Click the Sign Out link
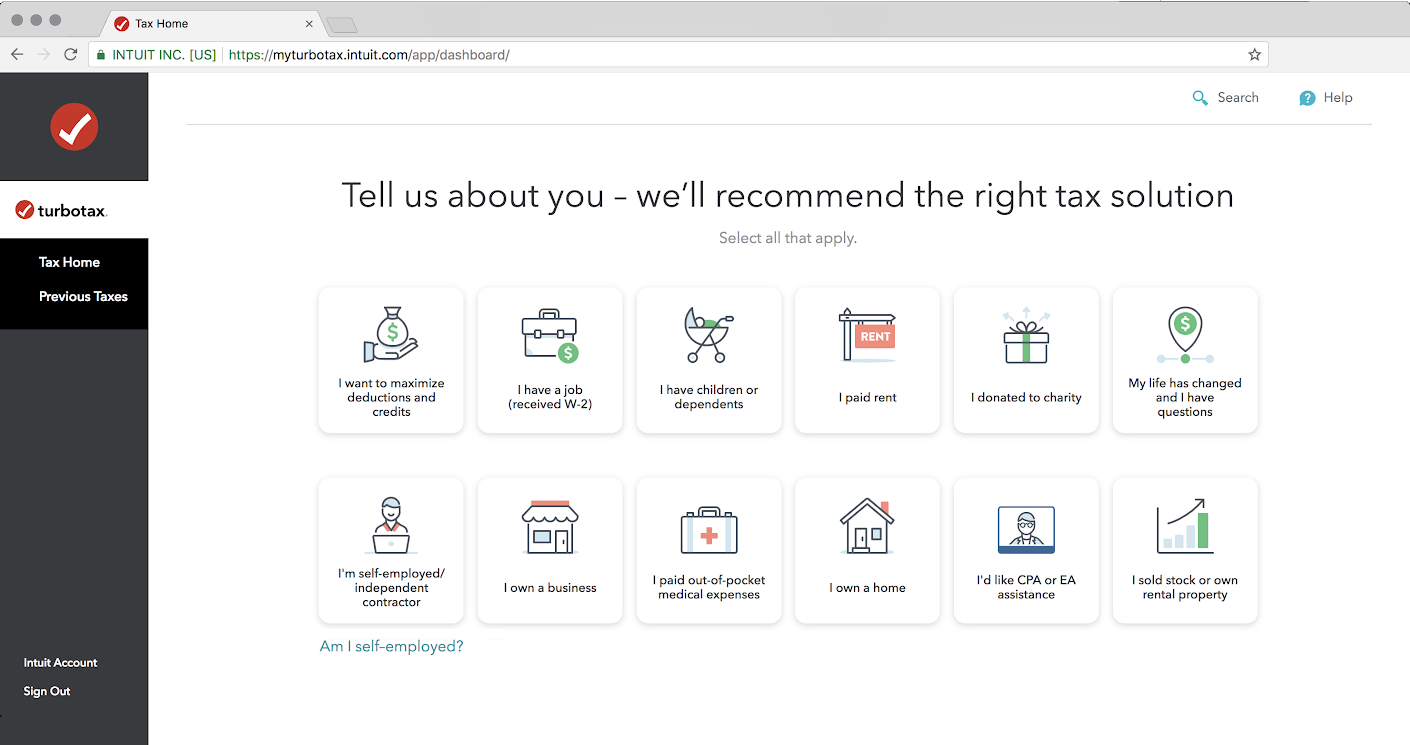The height and width of the screenshot is (745, 1410). click(x=47, y=691)
